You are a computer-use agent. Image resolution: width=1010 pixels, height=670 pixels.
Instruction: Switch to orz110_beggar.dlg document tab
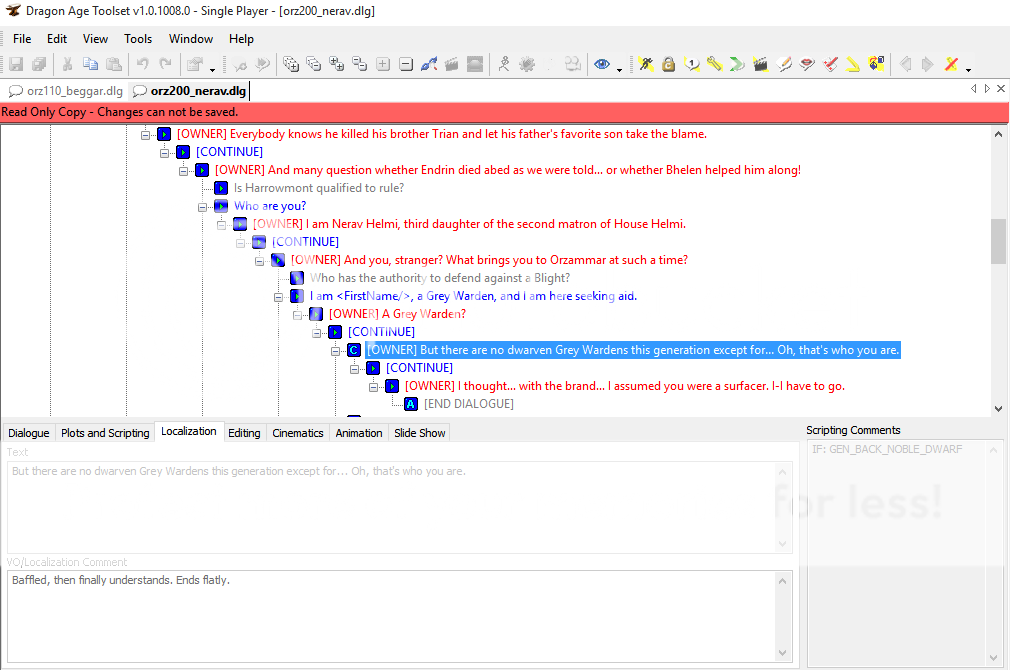pyautogui.click(x=66, y=90)
